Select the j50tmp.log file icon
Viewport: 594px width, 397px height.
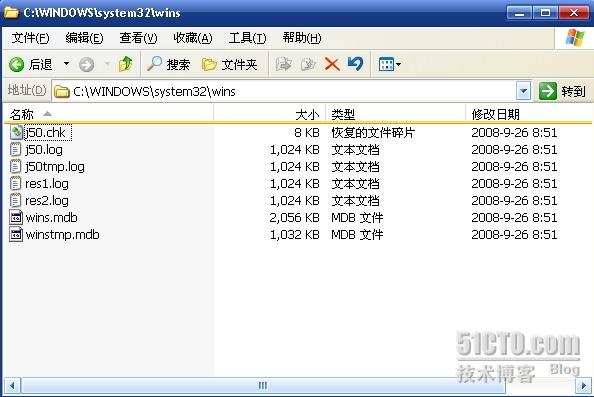point(15,167)
